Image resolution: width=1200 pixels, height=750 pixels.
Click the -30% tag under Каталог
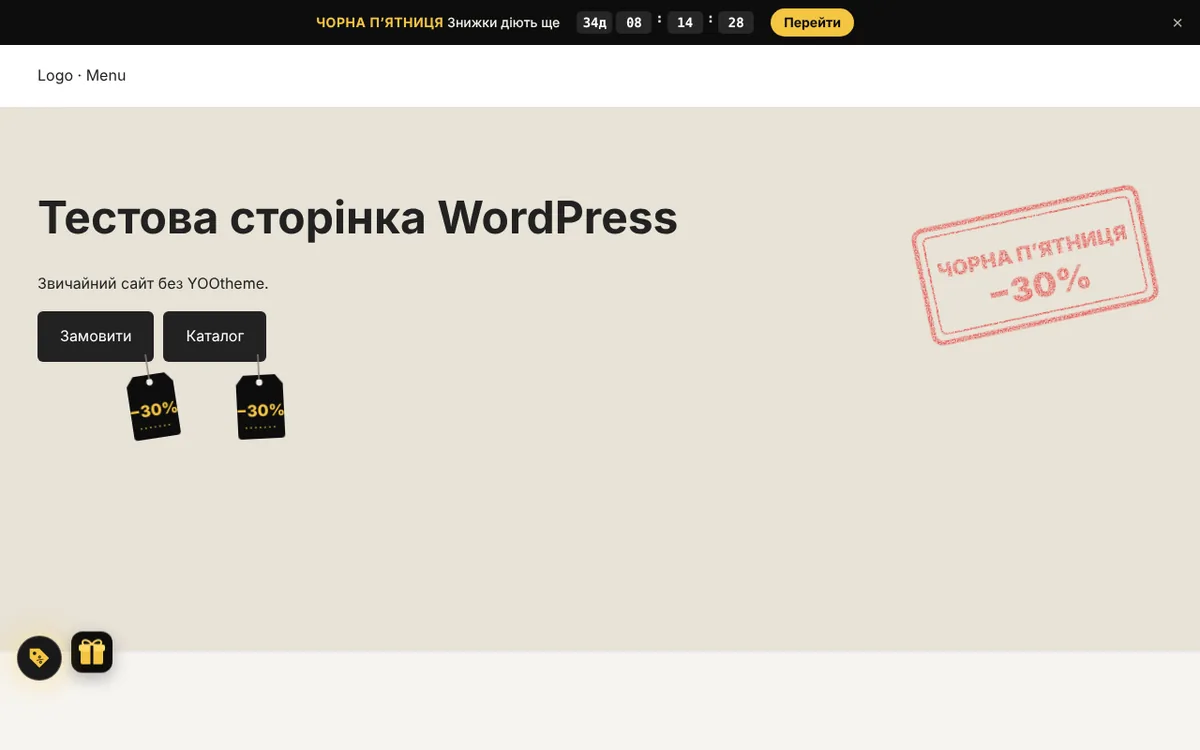click(261, 407)
